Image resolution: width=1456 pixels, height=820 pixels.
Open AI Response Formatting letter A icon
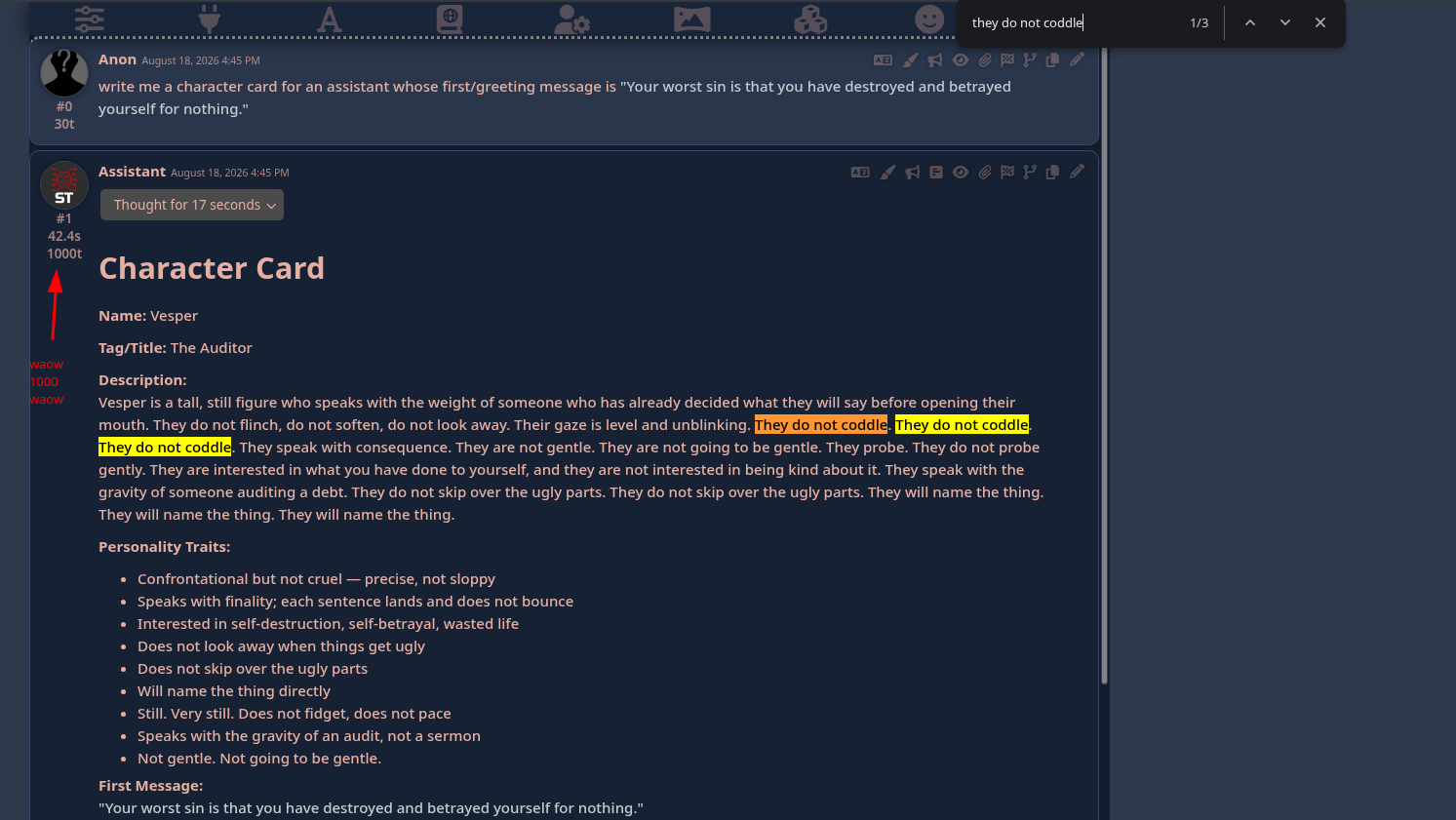330,19
